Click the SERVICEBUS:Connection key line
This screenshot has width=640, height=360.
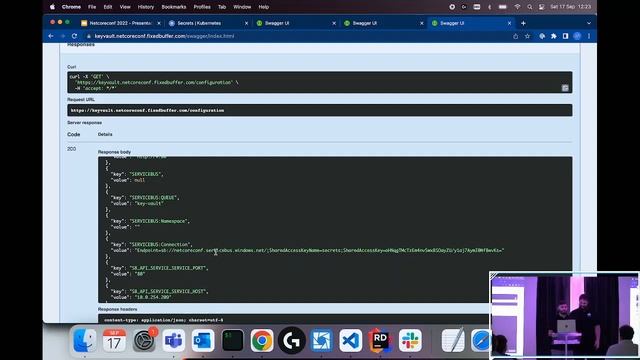pyautogui.click(x=151, y=244)
